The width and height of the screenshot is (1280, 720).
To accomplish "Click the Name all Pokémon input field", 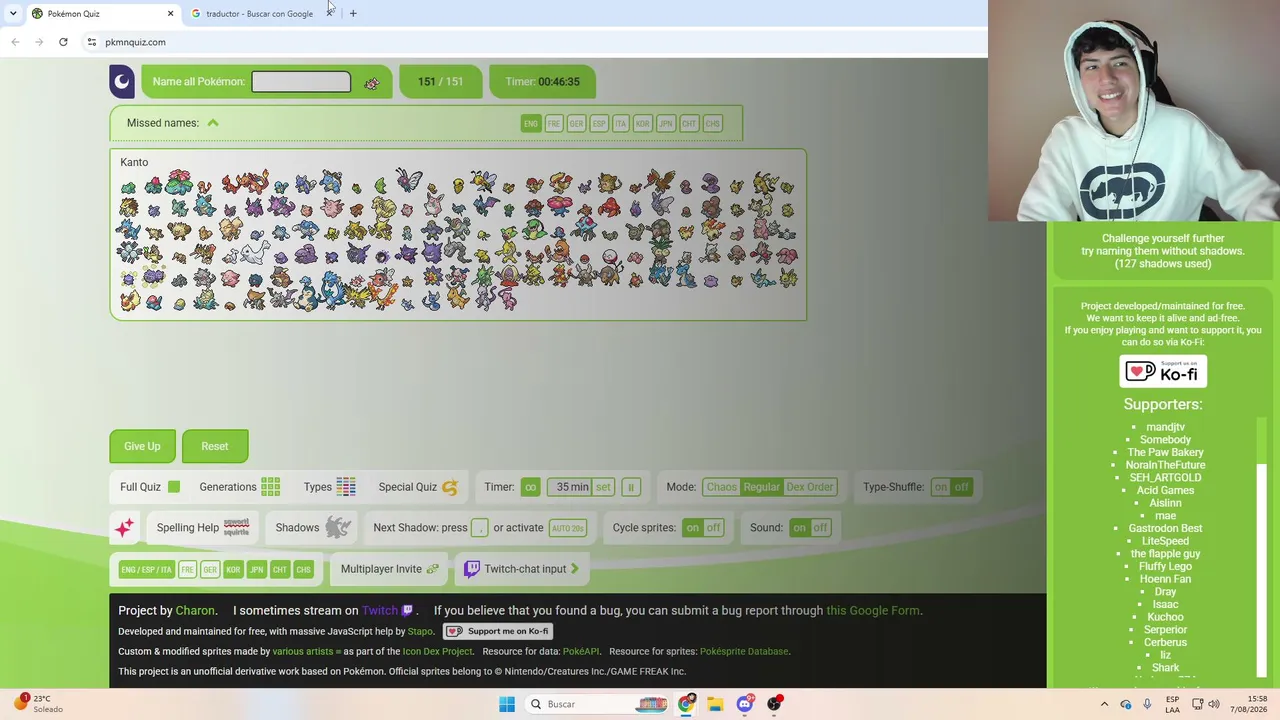I will [301, 82].
